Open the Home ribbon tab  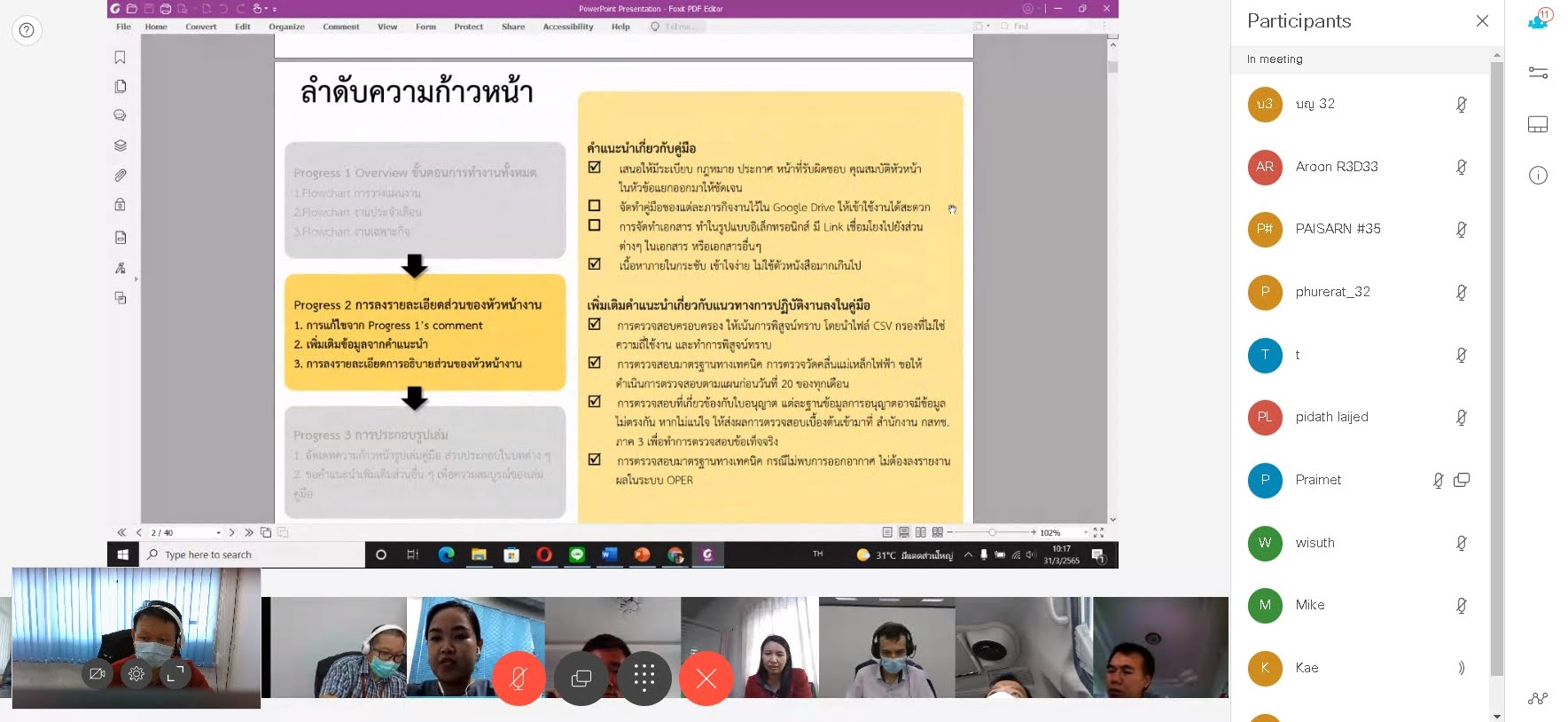point(156,27)
